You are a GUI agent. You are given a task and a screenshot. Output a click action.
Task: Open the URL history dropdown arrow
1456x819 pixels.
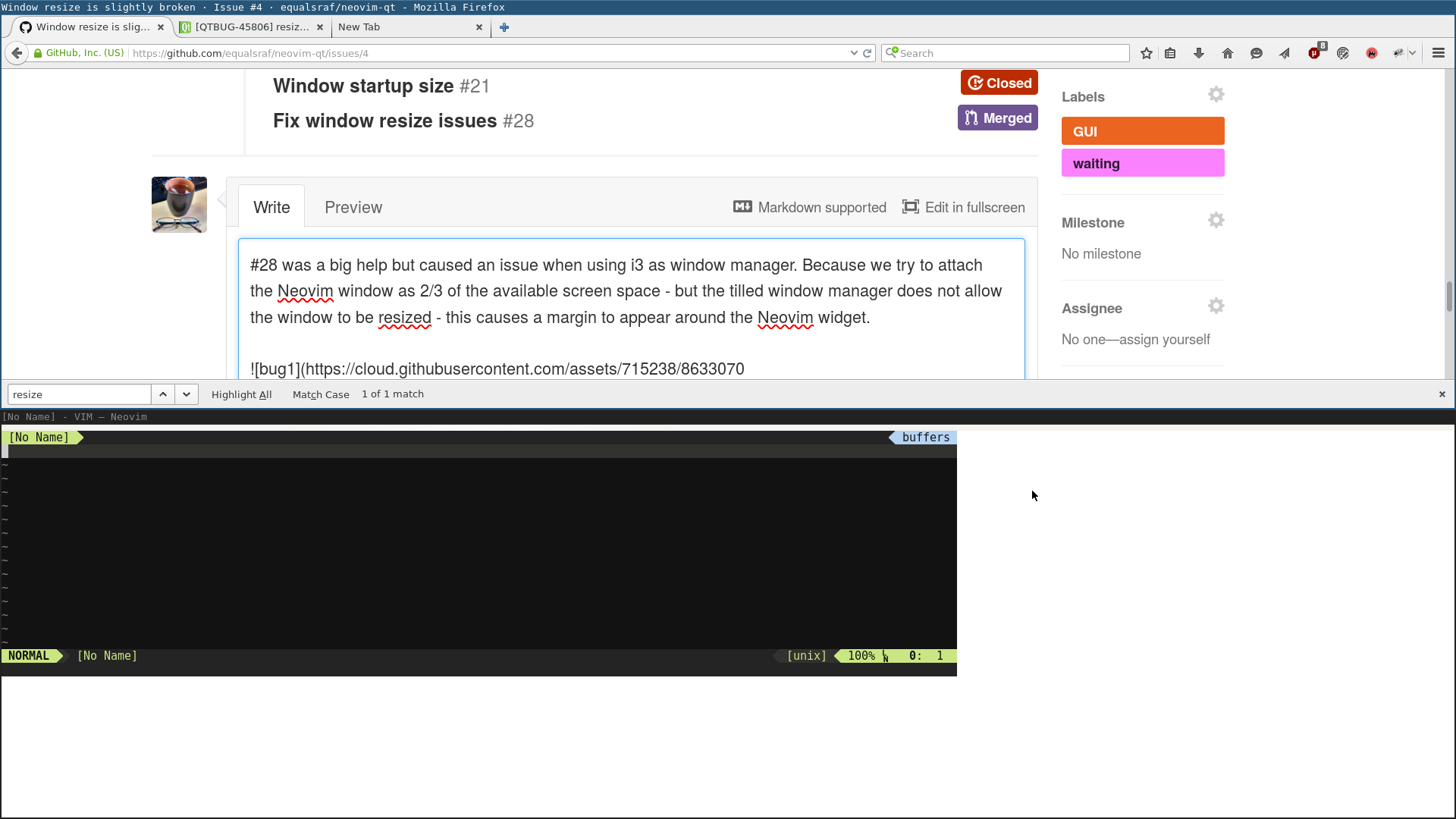coord(854,53)
